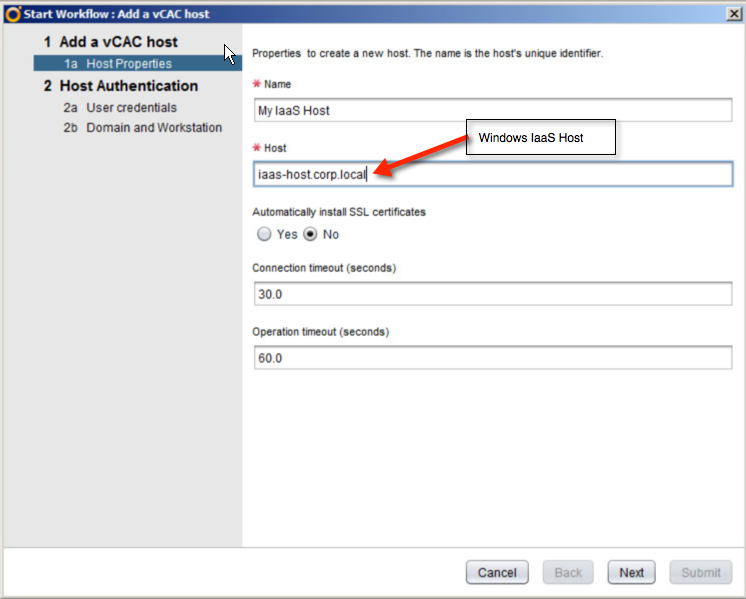The height and width of the screenshot is (599, 746).
Task: Click the 'Start Workflow : Add a vCAC host' title
Action: [x=117, y=14]
